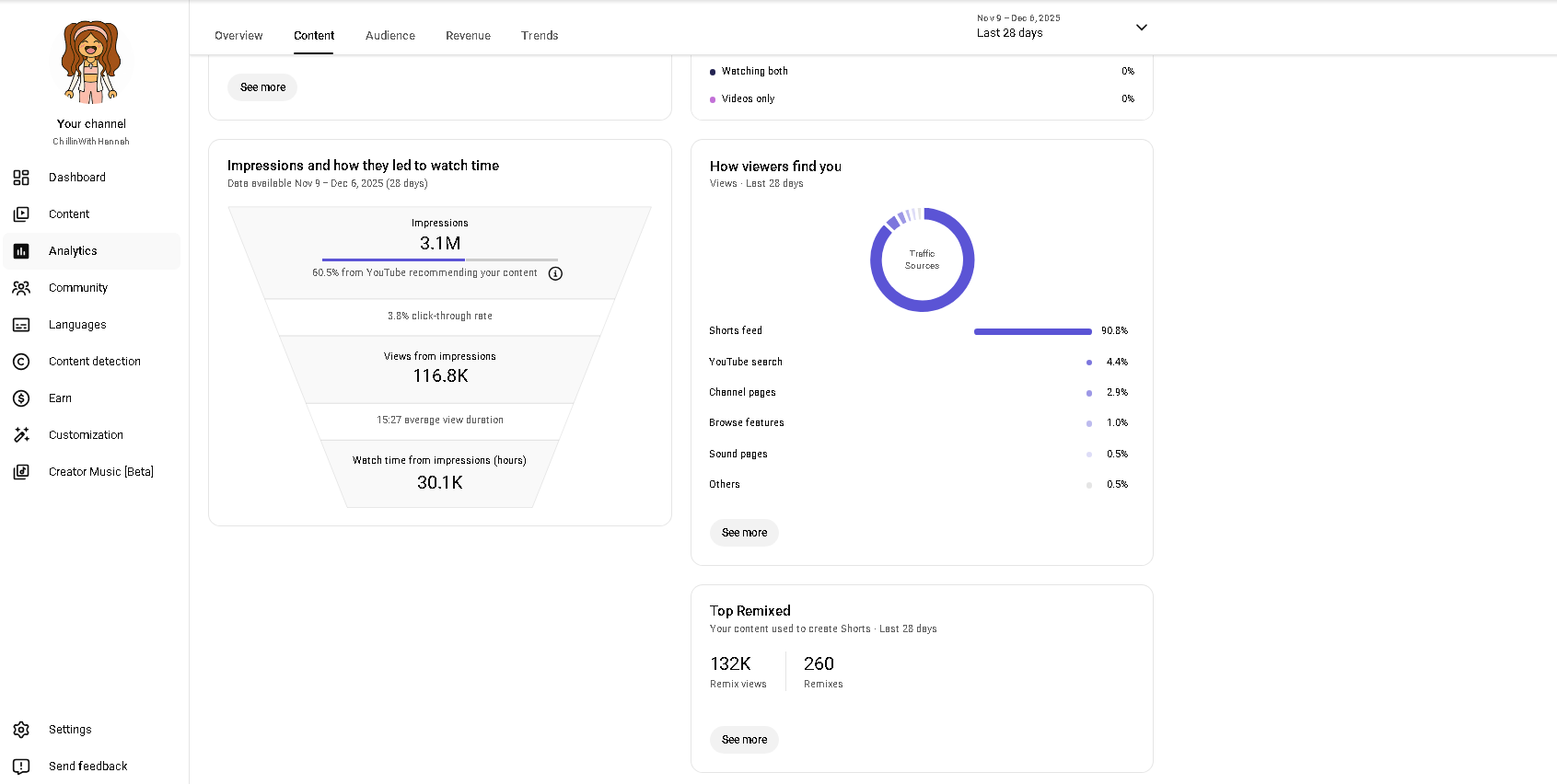Image resolution: width=1557 pixels, height=784 pixels.
Task: Click the Dashboard icon in sidebar
Action: point(21,178)
